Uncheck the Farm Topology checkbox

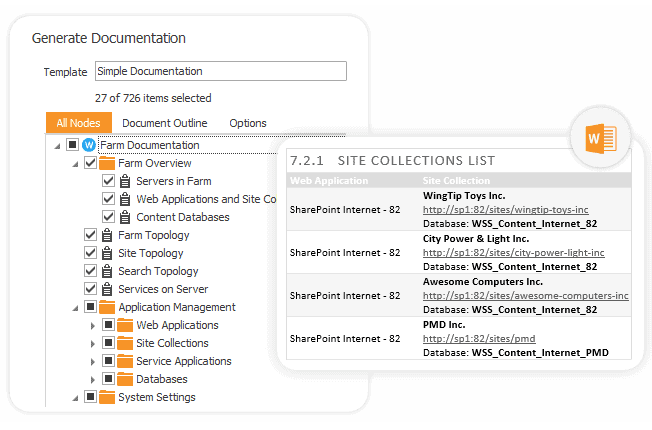point(91,236)
